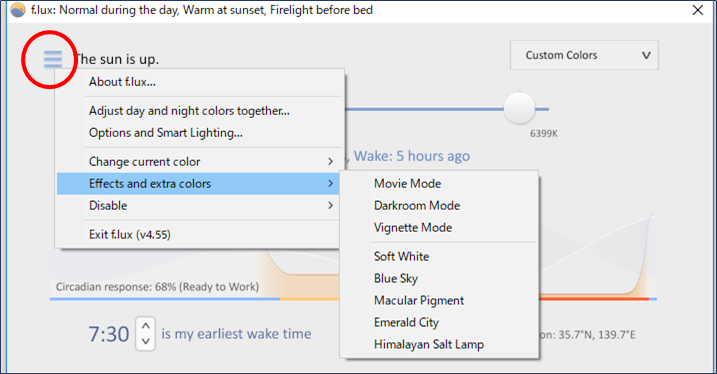
Task: Expand the Change current color submenu
Action: pyautogui.click(x=198, y=161)
